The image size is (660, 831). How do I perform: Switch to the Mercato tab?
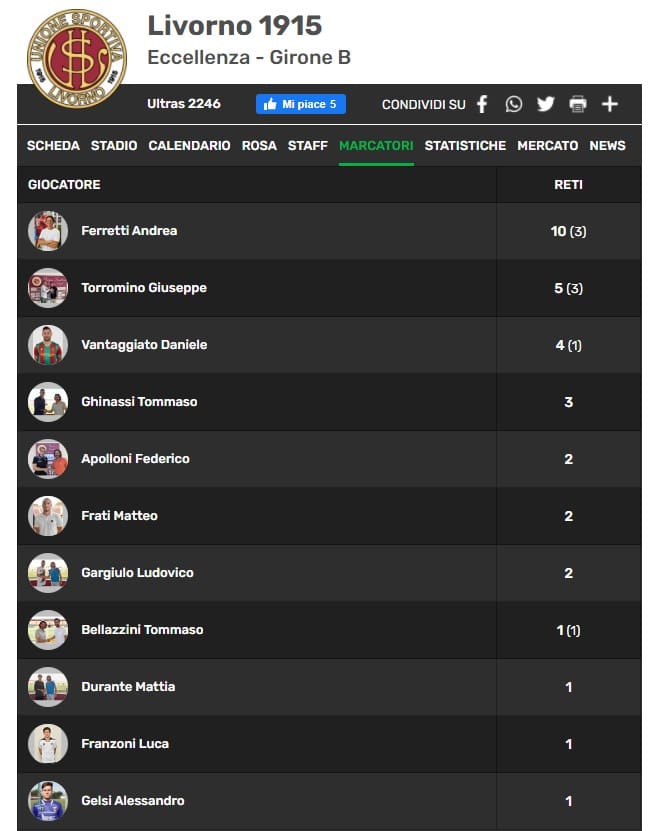click(547, 146)
